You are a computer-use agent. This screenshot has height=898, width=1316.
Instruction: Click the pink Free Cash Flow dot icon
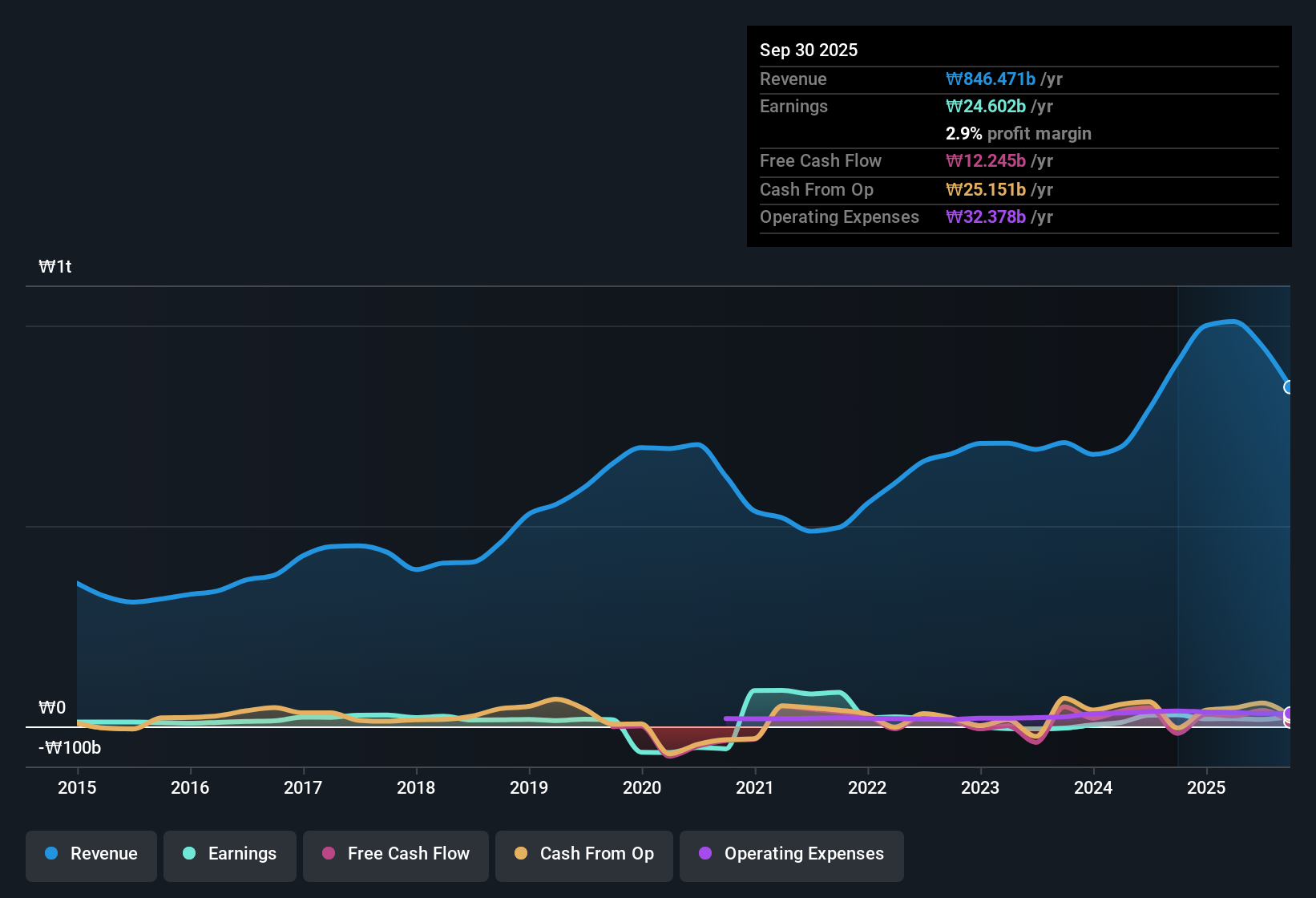tap(327, 854)
